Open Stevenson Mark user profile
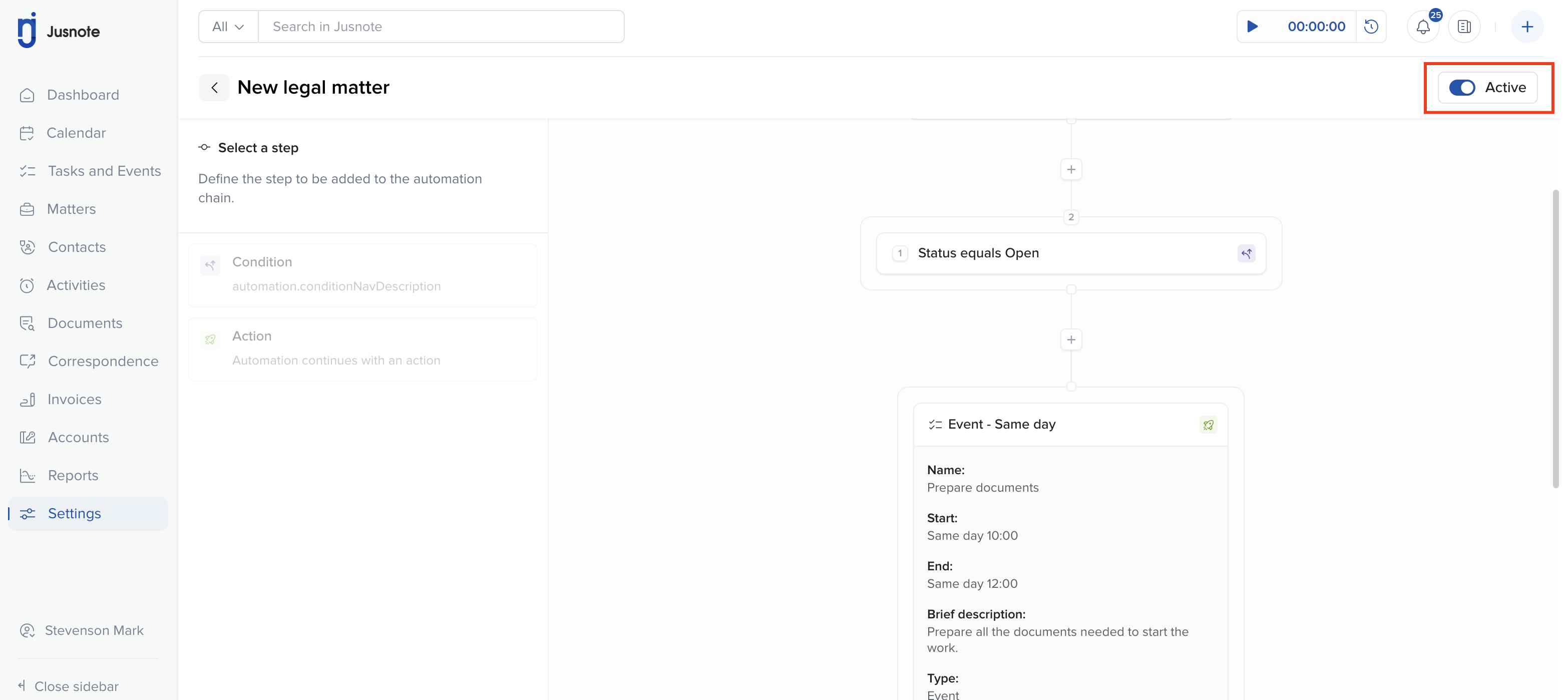Viewport: 1568px width, 700px height. (82, 630)
